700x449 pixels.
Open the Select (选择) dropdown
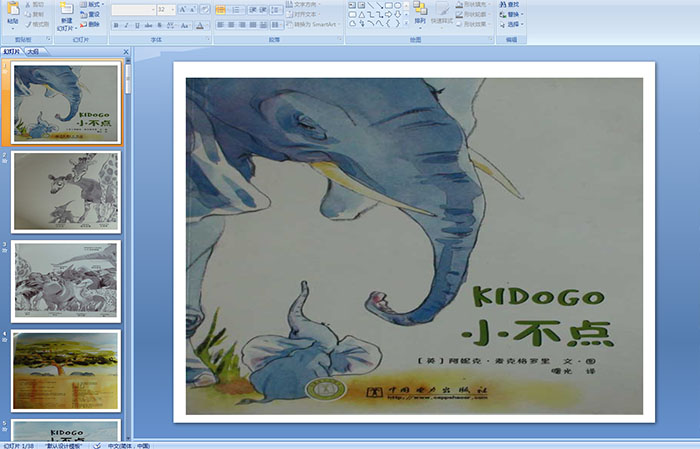click(511, 24)
